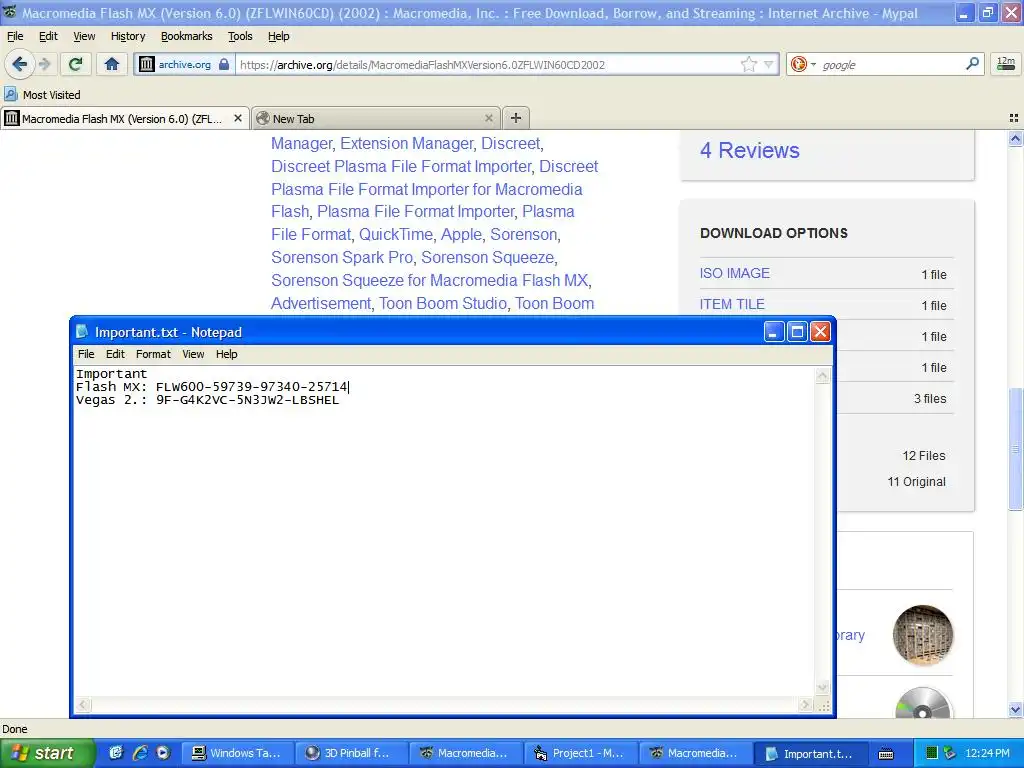Image resolution: width=1024 pixels, height=768 pixels.
Task: Click Notepad's horizontal scrollbar right arrow
Action: [x=805, y=705]
